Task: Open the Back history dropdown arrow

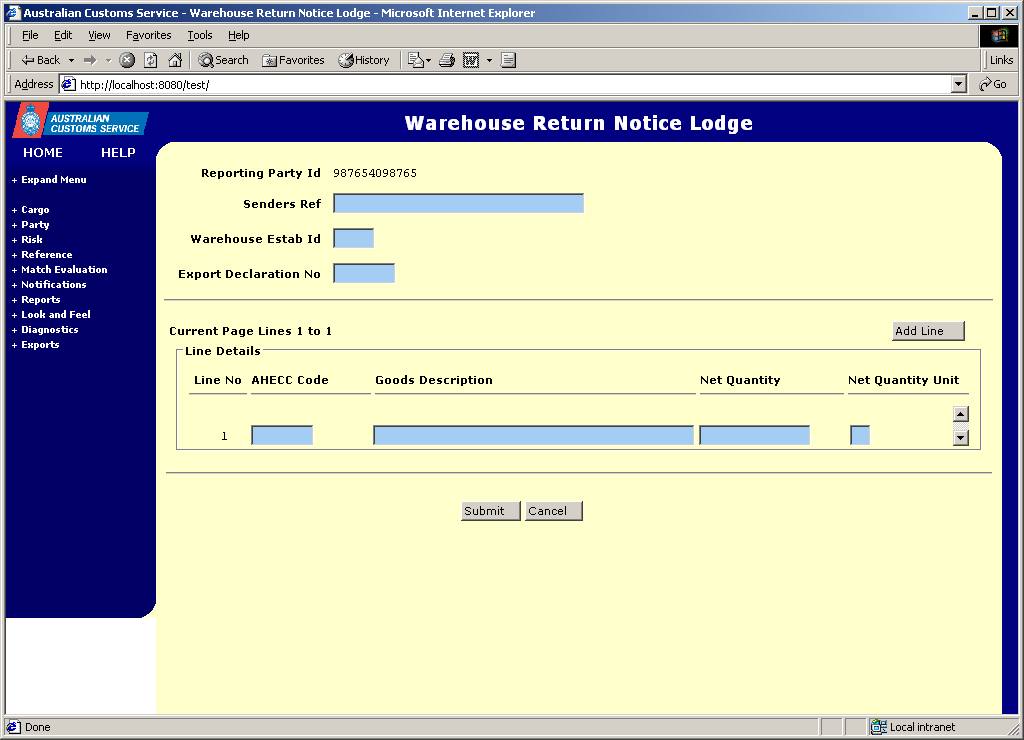Action: (71, 60)
